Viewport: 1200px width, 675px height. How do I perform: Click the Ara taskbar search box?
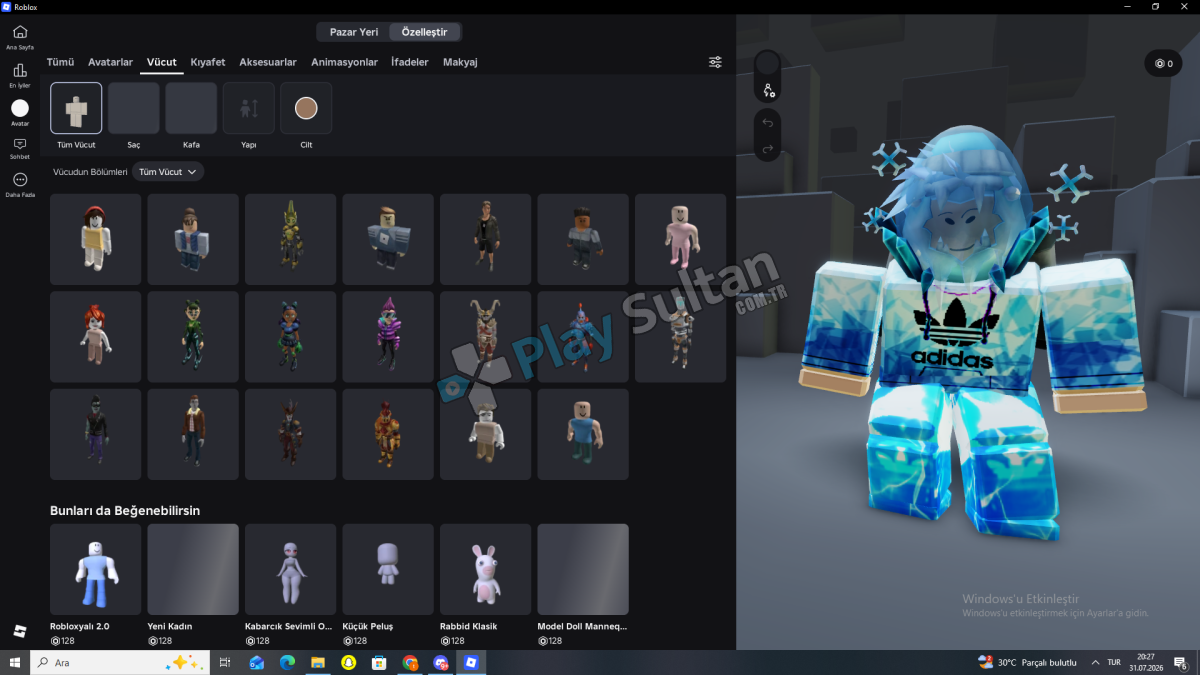coord(120,662)
